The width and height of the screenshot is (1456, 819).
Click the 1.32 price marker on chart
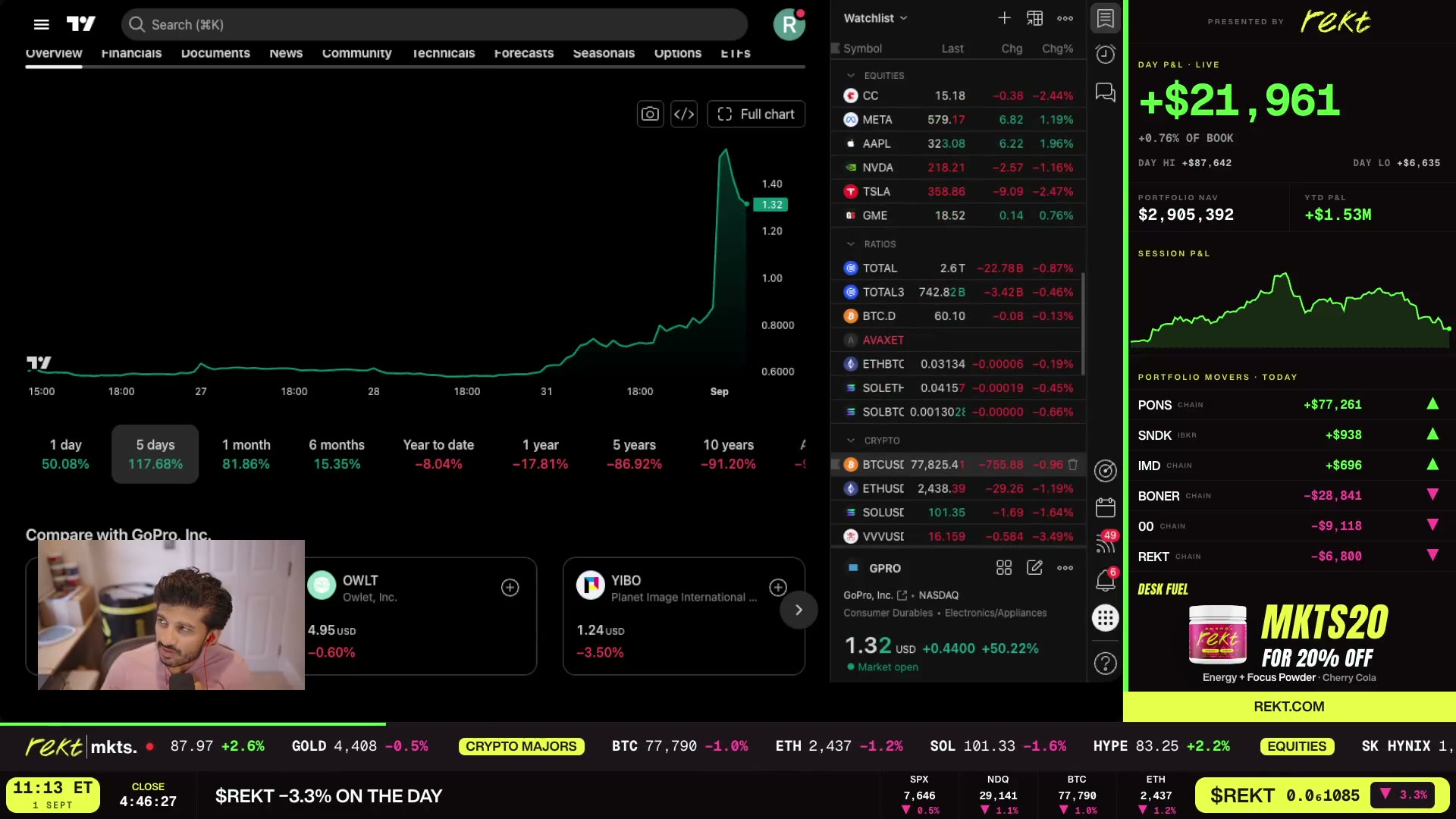click(x=772, y=205)
